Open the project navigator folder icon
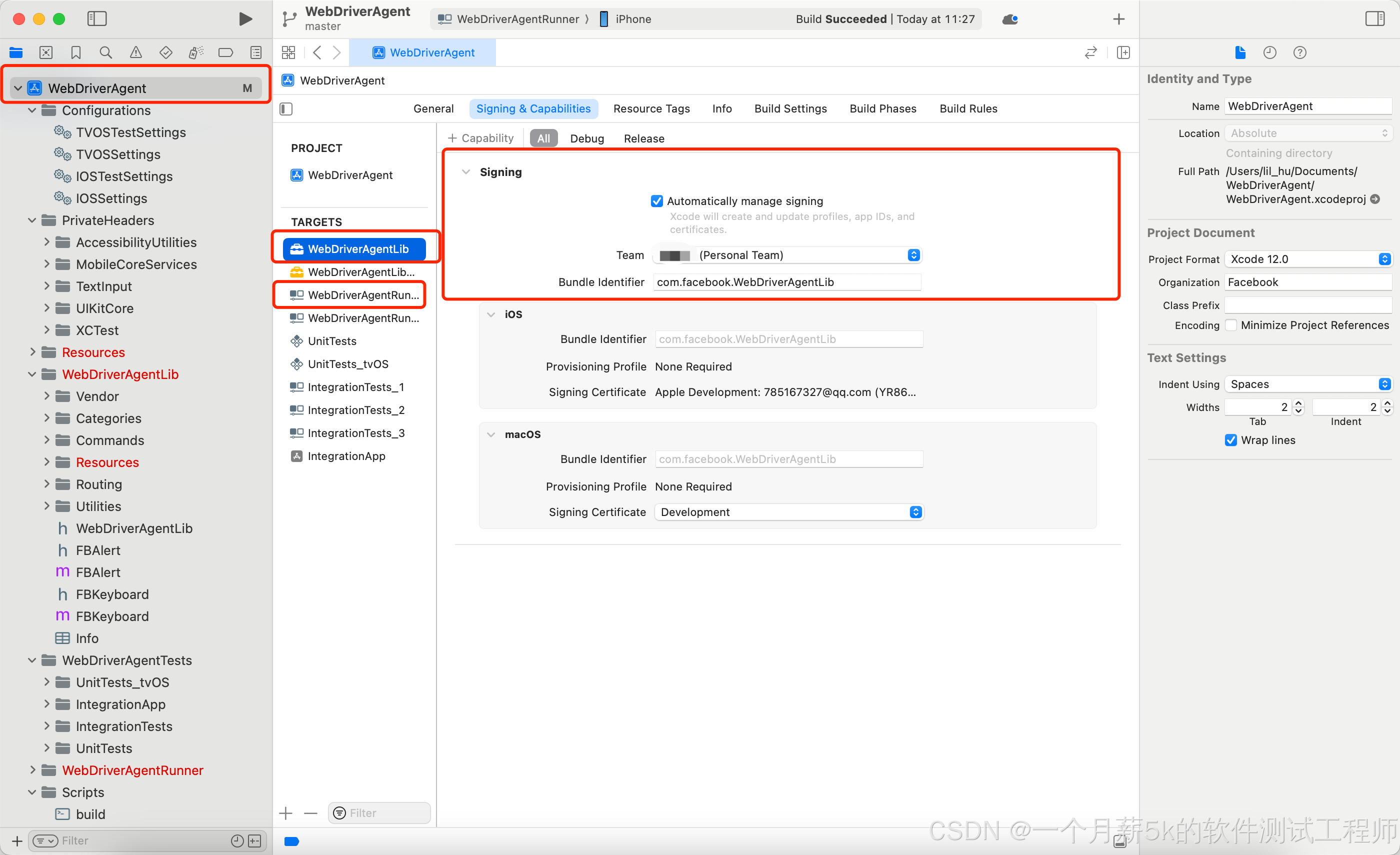Image resolution: width=1400 pixels, height=855 pixels. coord(16,53)
